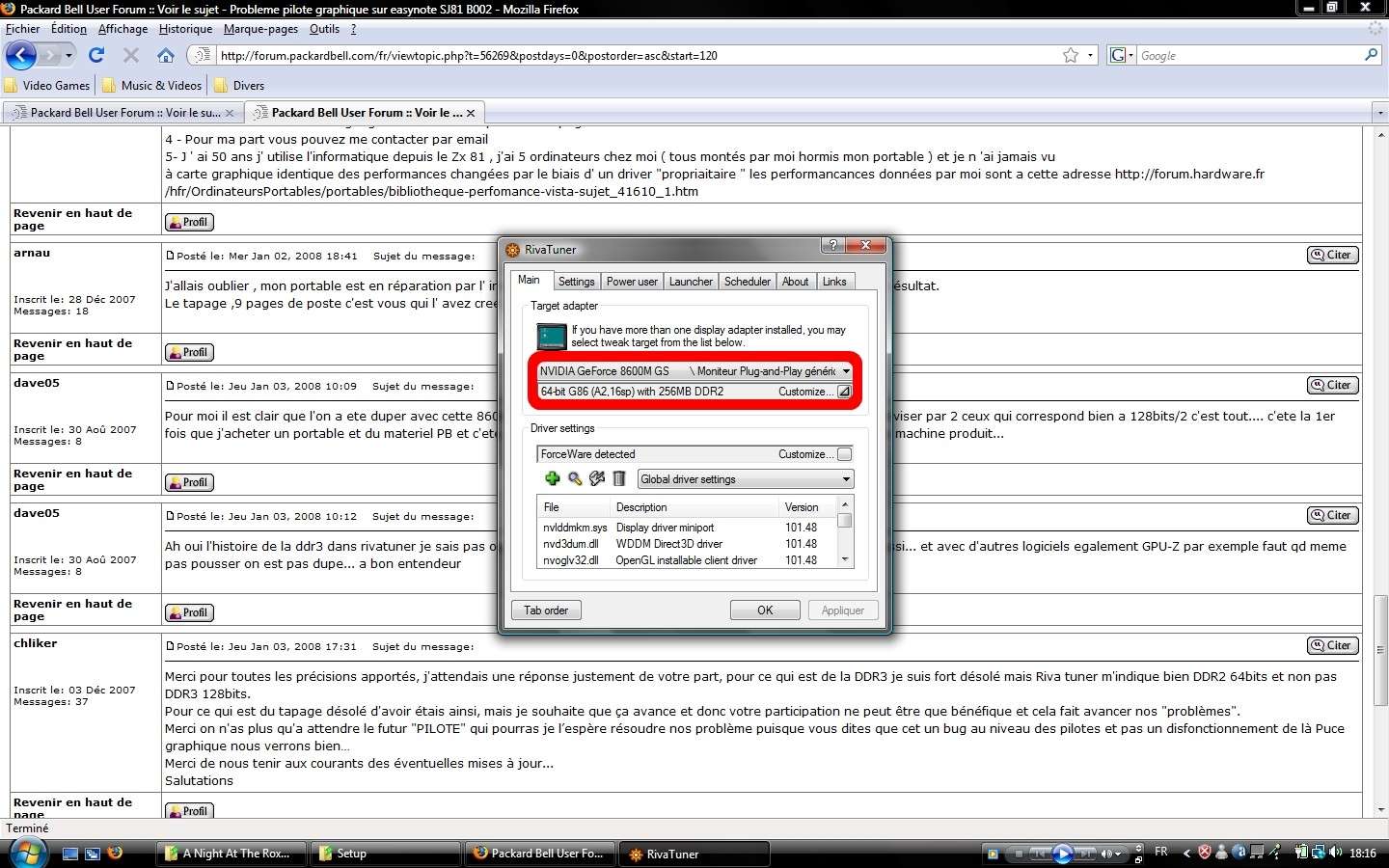Click the power battery tray icon

[1301, 853]
